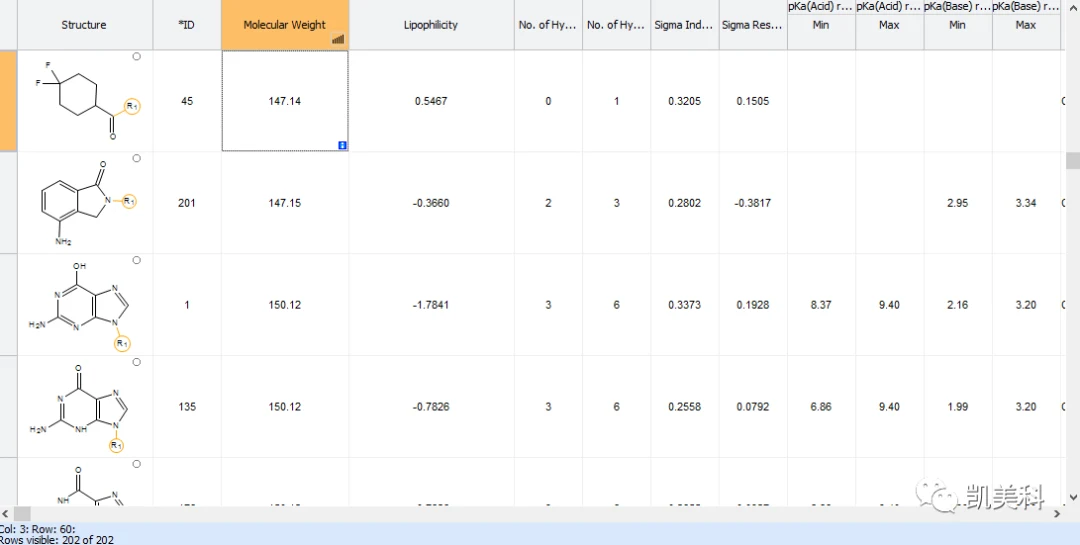
Task: Click the R1 marker on structure ID 1
Action: click(122, 343)
